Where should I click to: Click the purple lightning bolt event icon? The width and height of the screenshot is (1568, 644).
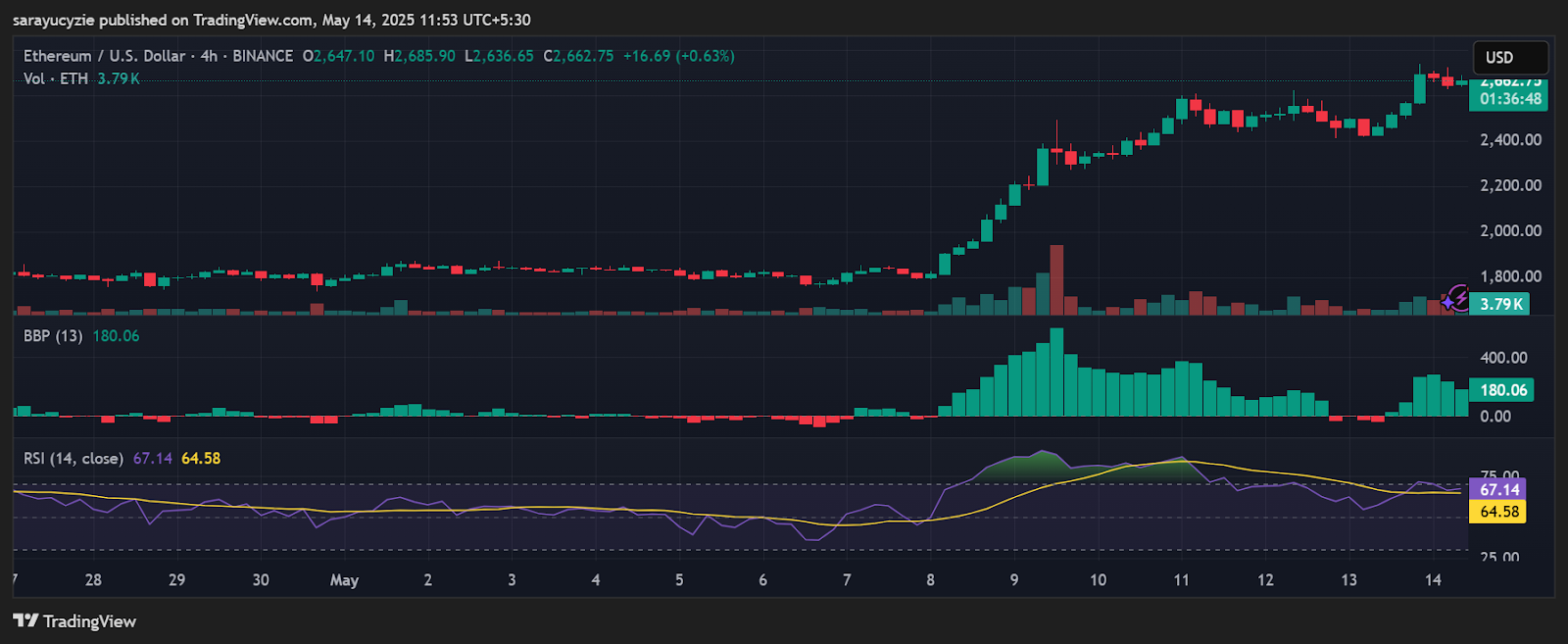click(1460, 295)
